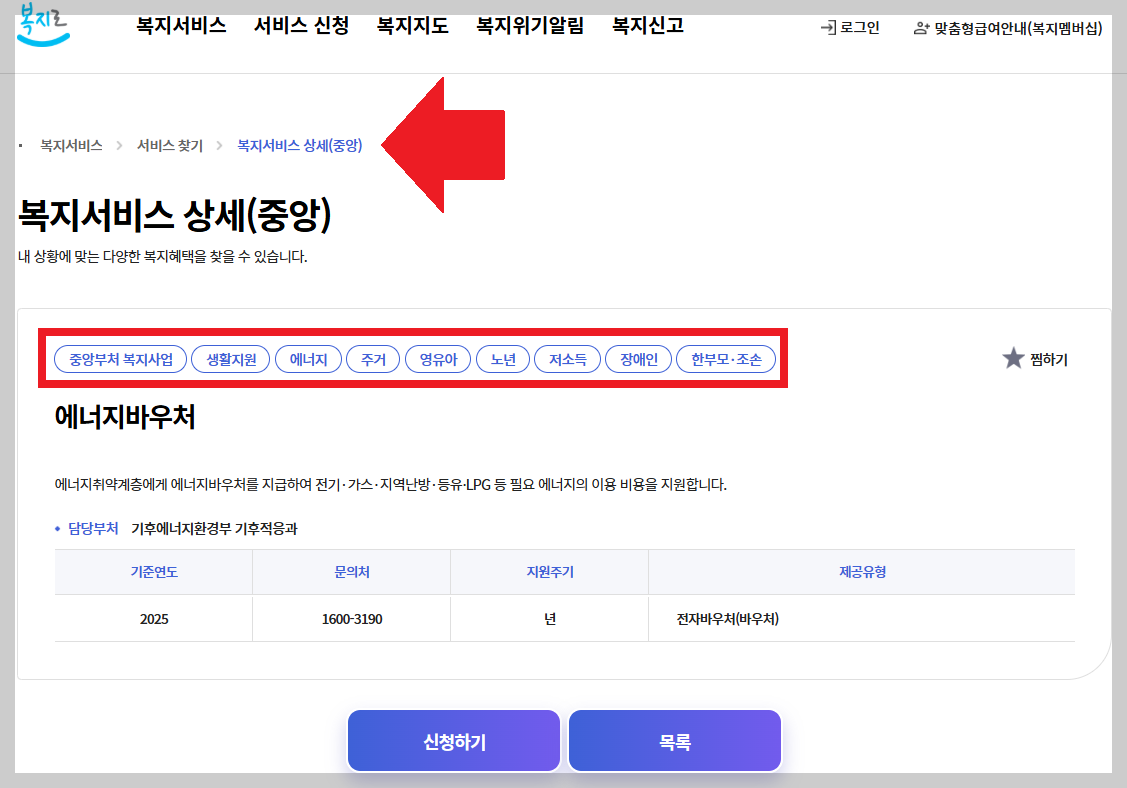Viewport: 1127px width, 788px height.
Task: Select the 노년 category tag
Action: click(503, 359)
